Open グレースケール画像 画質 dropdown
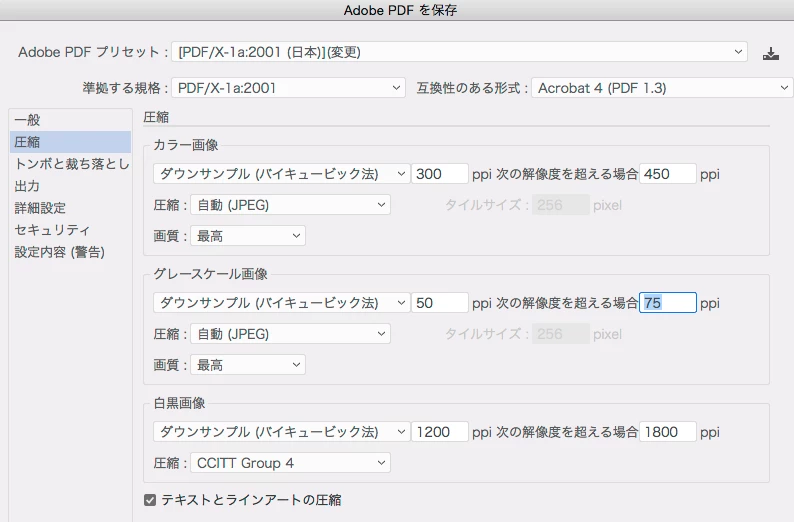Viewport: 794px width, 522px height. (248, 365)
